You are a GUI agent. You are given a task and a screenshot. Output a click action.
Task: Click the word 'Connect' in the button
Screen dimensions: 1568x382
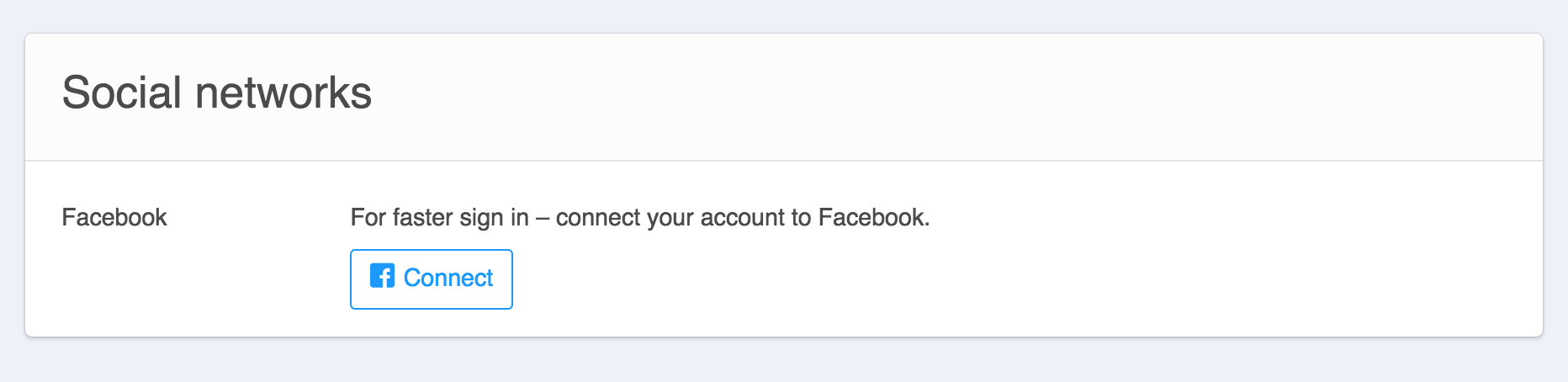[x=448, y=279]
